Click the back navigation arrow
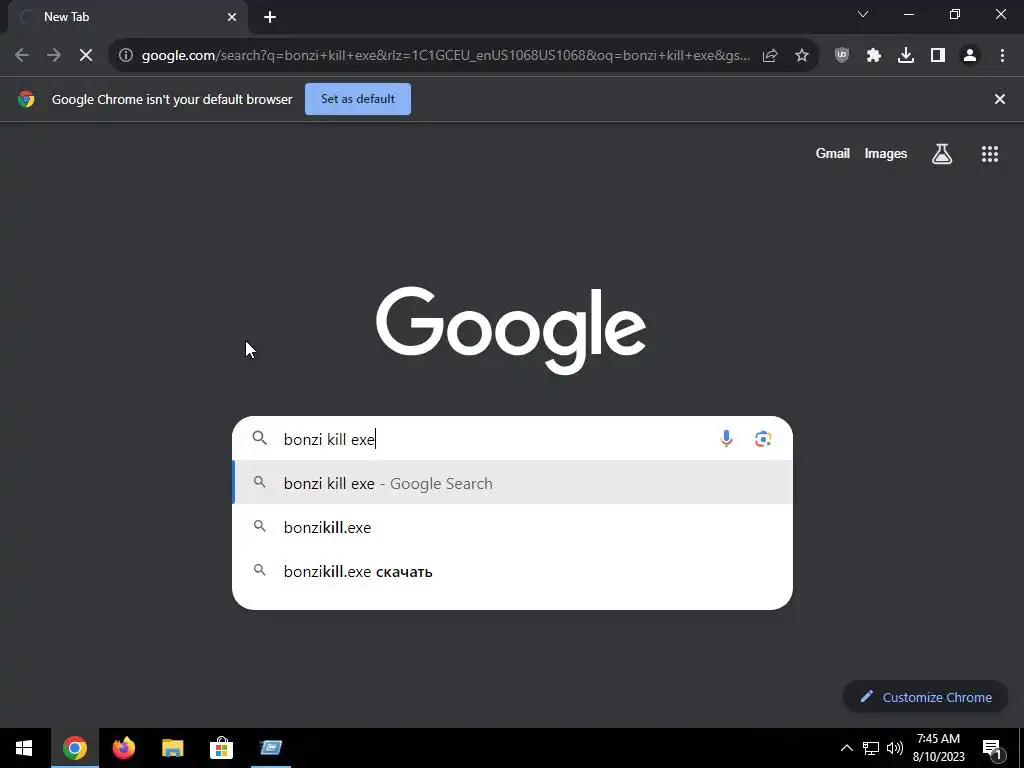1024x768 pixels. [22, 56]
